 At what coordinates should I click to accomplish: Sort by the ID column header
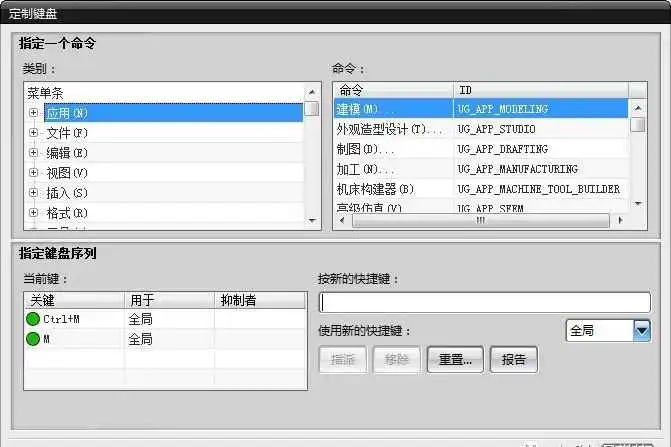[x=541, y=90]
